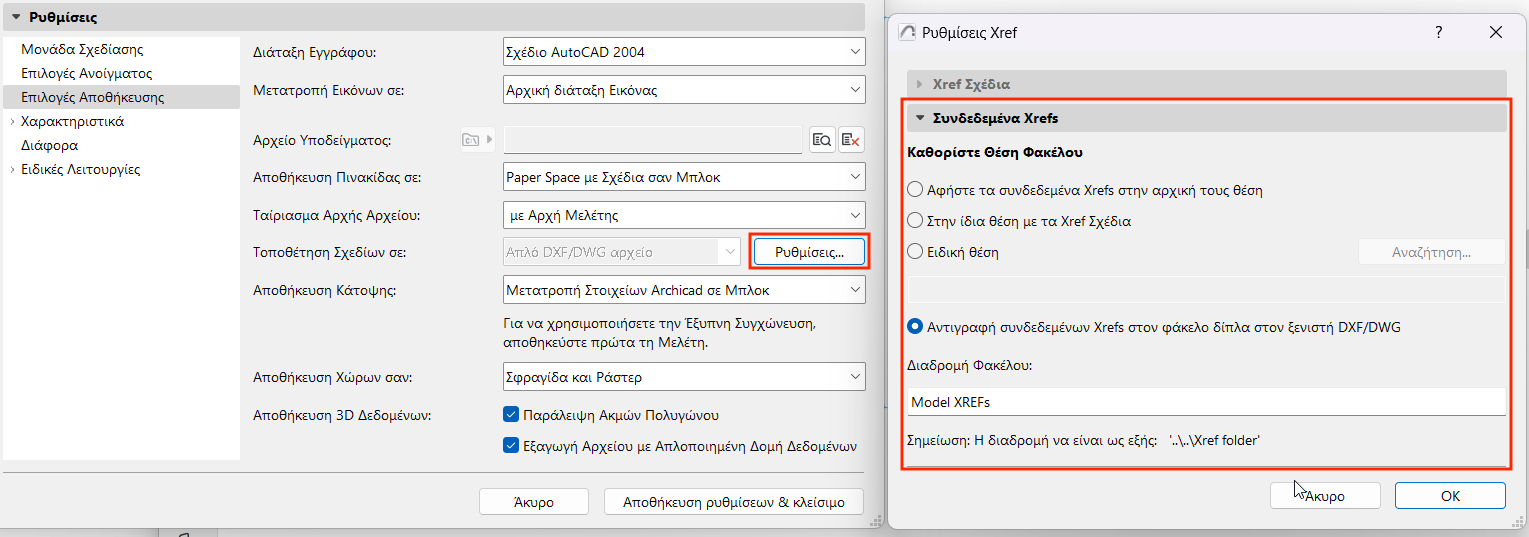1529x537 pixels.
Task: Click the 'Αρχείο Υποδείγματος:' label
Action: tap(322, 140)
